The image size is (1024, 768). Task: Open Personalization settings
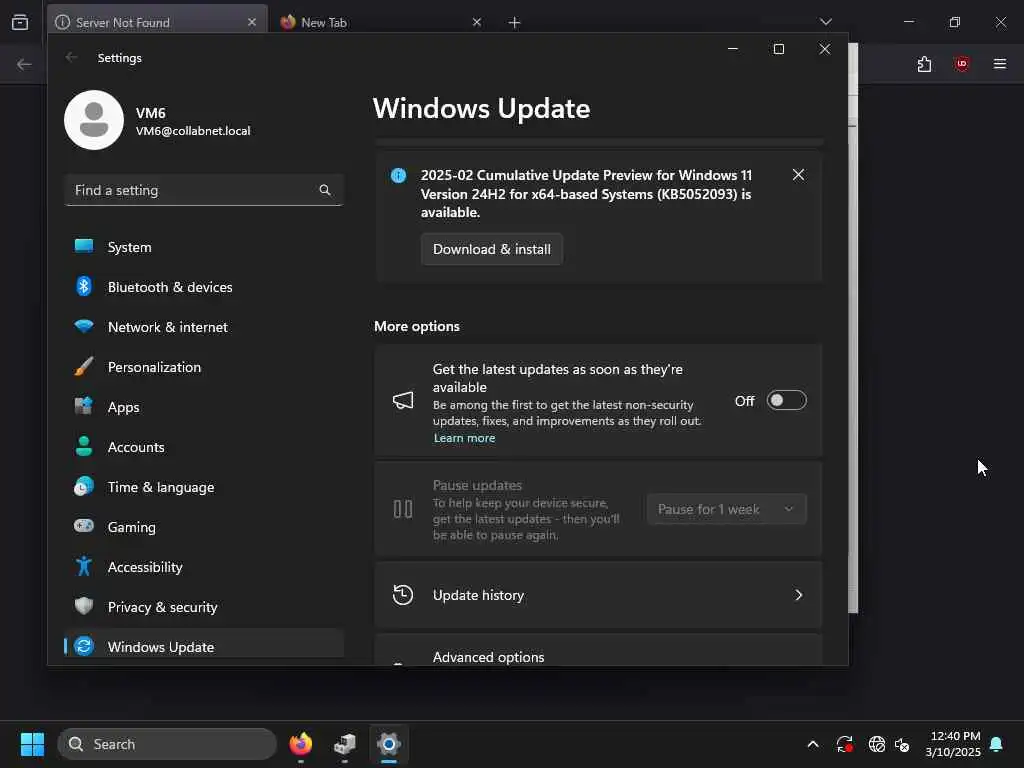click(204, 367)
